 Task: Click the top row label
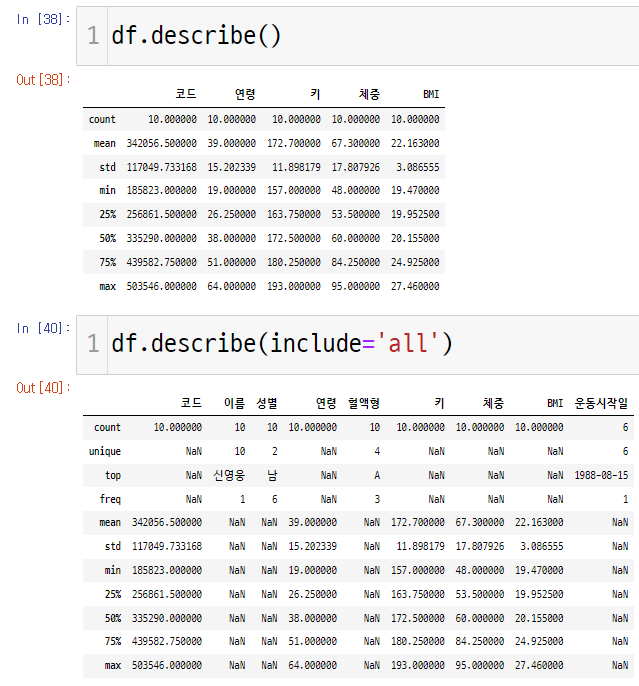(113, 476)
